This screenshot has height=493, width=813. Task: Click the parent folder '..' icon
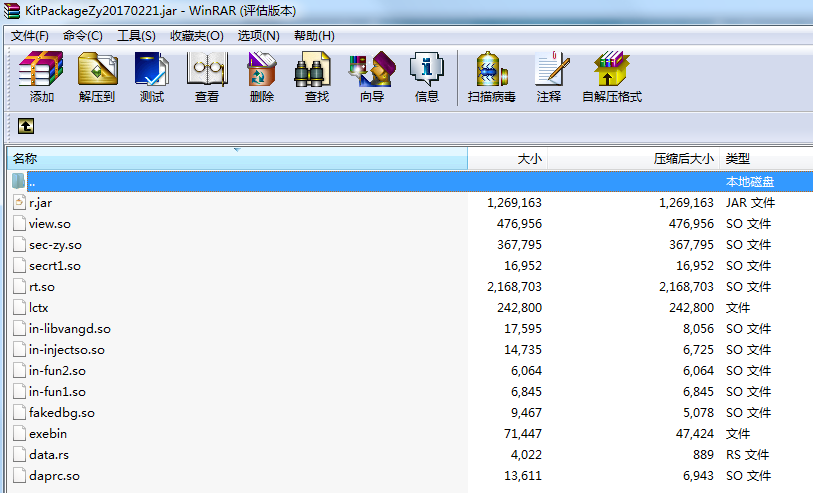pyautogui.click(x=19, y=181)
